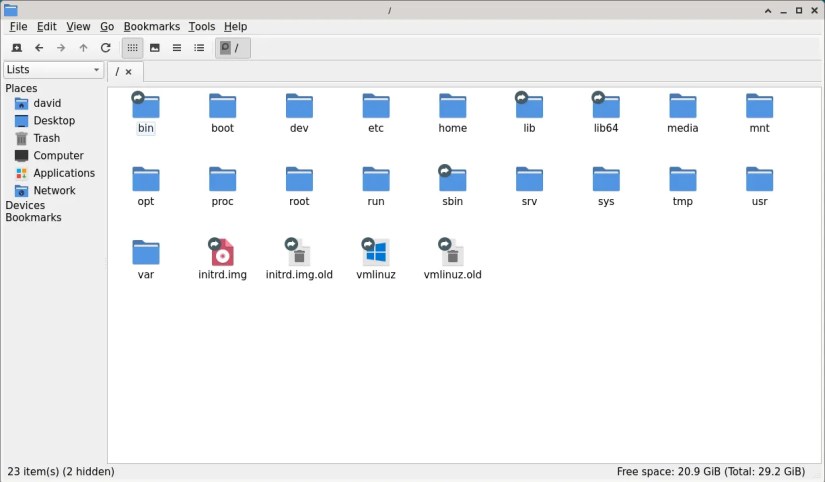Open the Edit menu
825x482 pixels.
tap(47, 26)
